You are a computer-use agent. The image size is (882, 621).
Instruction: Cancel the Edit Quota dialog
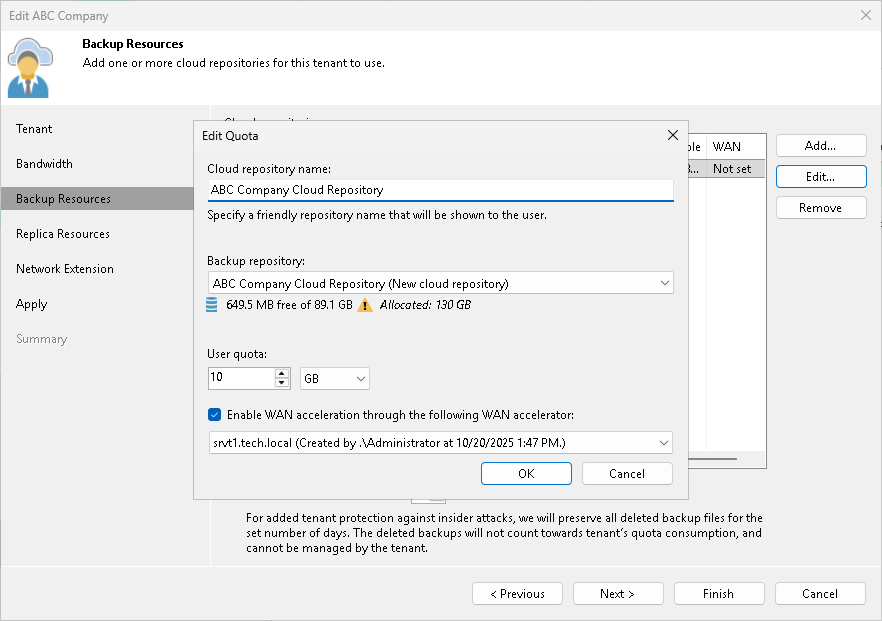(627, 473)
